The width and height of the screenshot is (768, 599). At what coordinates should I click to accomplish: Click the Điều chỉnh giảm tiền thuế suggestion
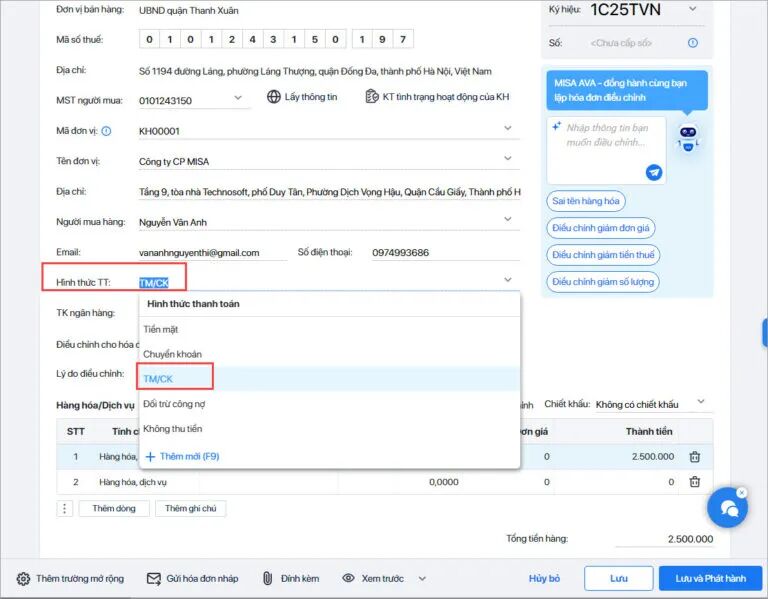point(603,255)
